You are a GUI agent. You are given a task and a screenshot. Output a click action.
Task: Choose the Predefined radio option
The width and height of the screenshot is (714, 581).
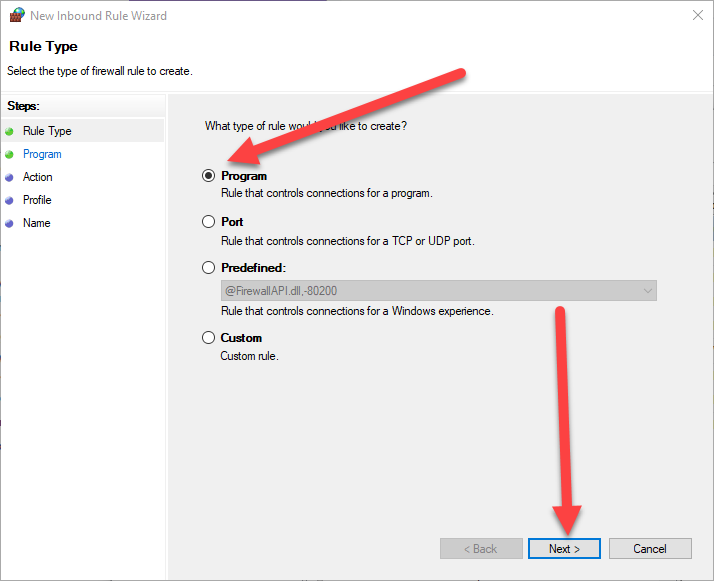(208, 268)
